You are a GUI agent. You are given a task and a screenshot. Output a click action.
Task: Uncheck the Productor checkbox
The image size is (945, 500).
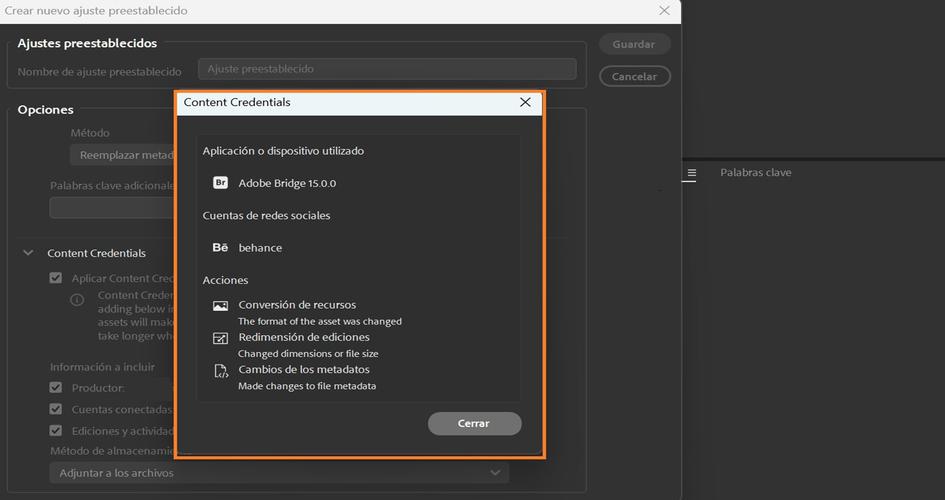pos(56,387)
